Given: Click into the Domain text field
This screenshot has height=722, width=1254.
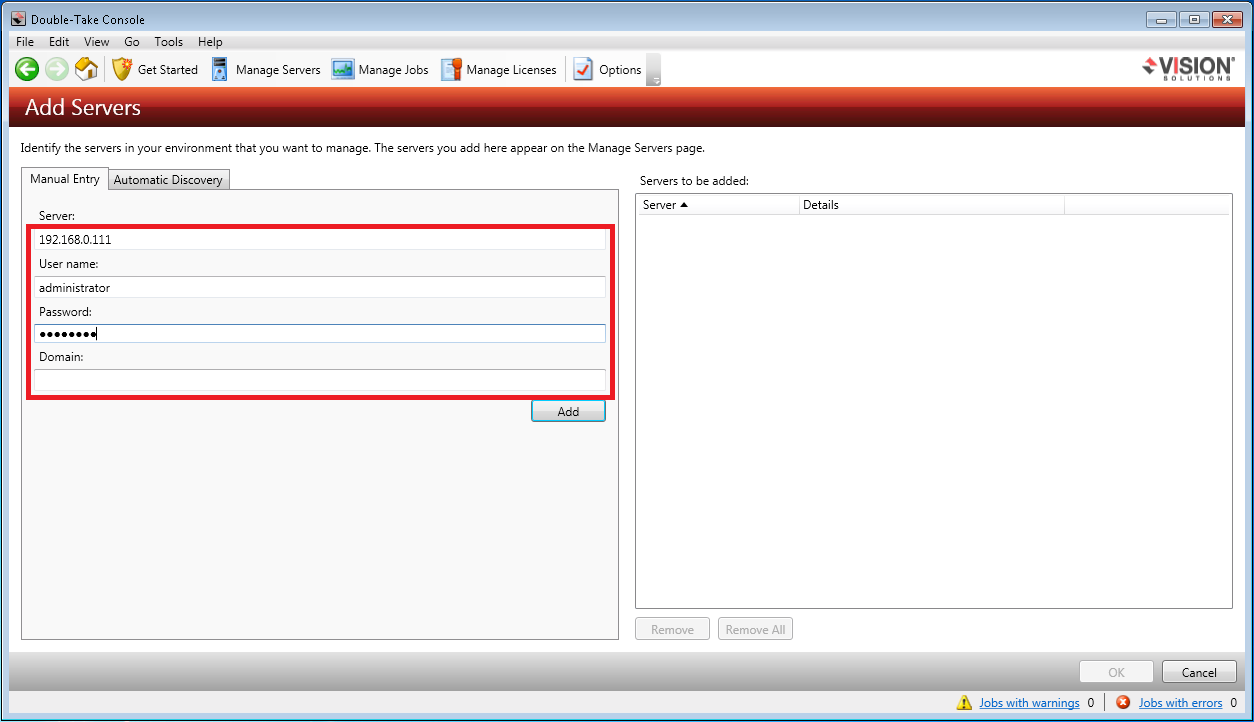Looking at the screenshot, I should tap(320, 380).
